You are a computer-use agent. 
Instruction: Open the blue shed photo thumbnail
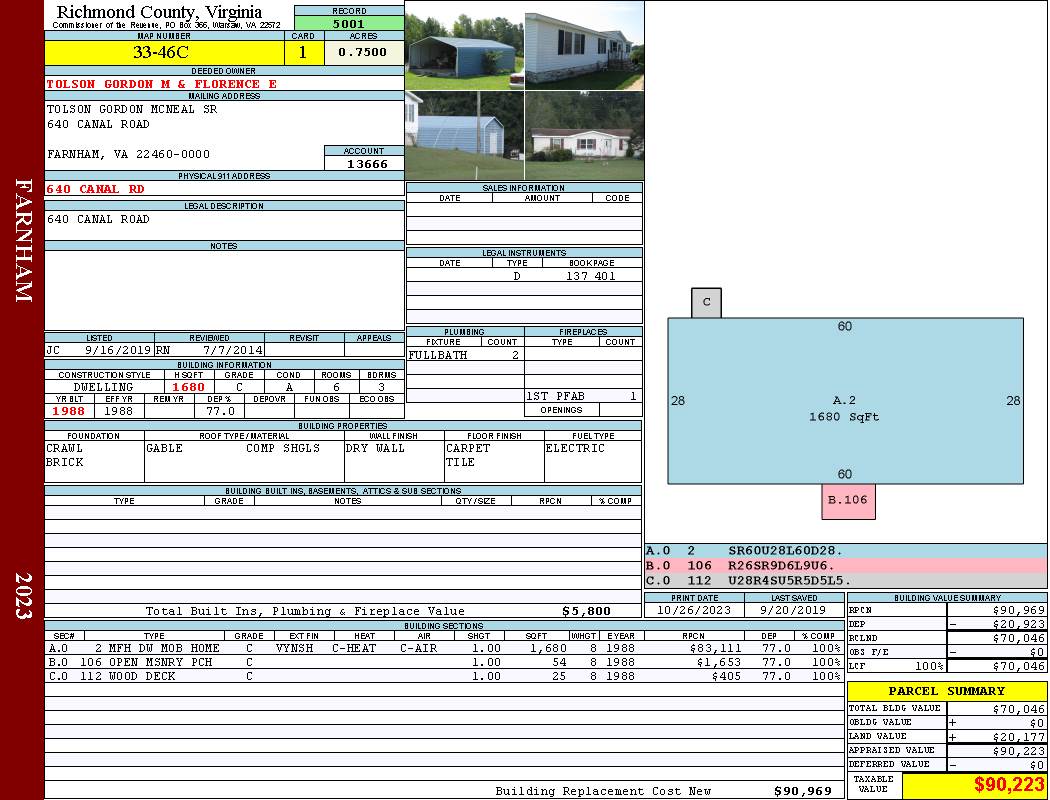[465, 135]
